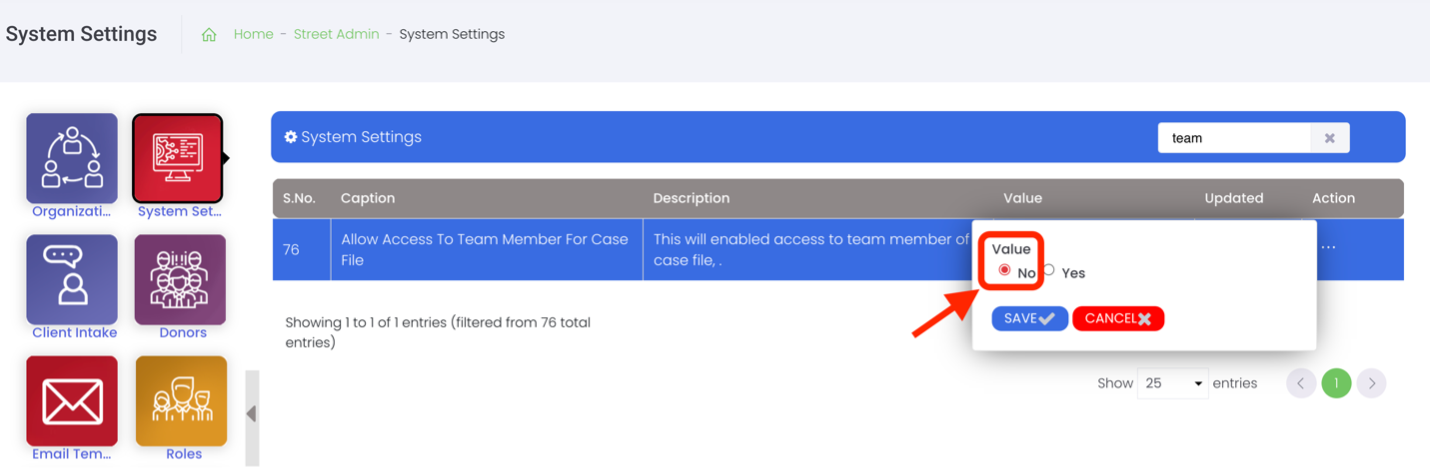Go to the Street Admin breadcrumb link
The height and width of the screenshot is (470, 1430).
pyautogui.click(x=336, y=34)
